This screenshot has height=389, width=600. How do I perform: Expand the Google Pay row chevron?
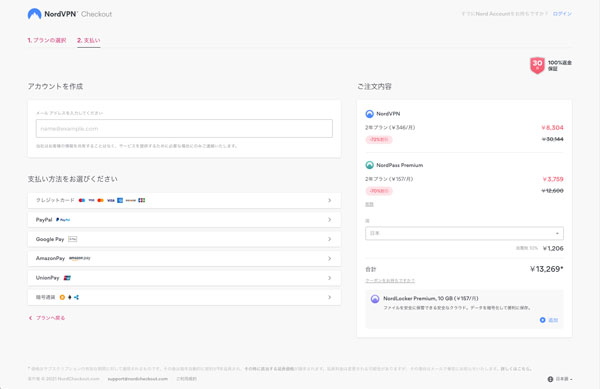tap(329, 239)
